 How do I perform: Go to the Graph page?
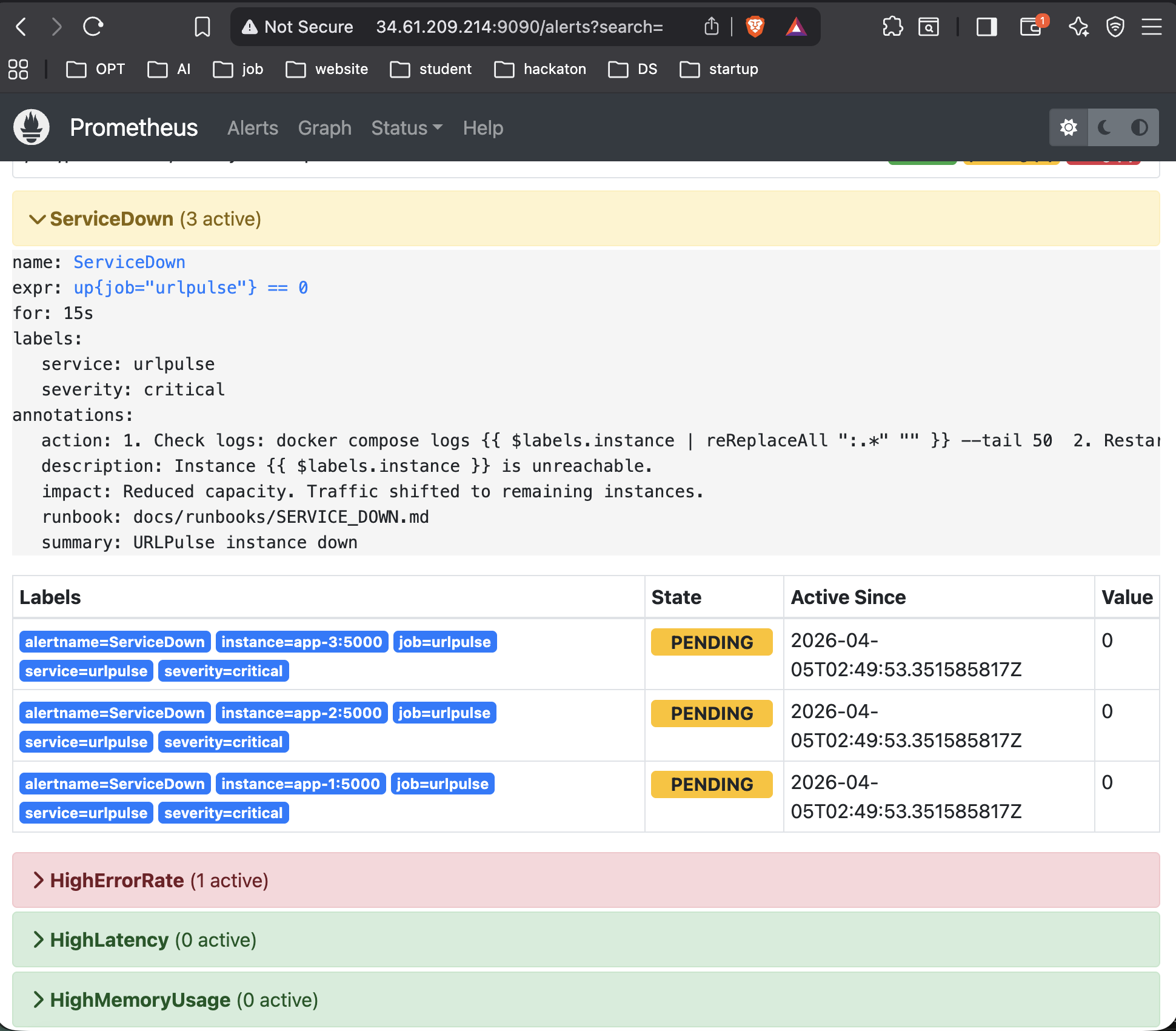point(324,128)
